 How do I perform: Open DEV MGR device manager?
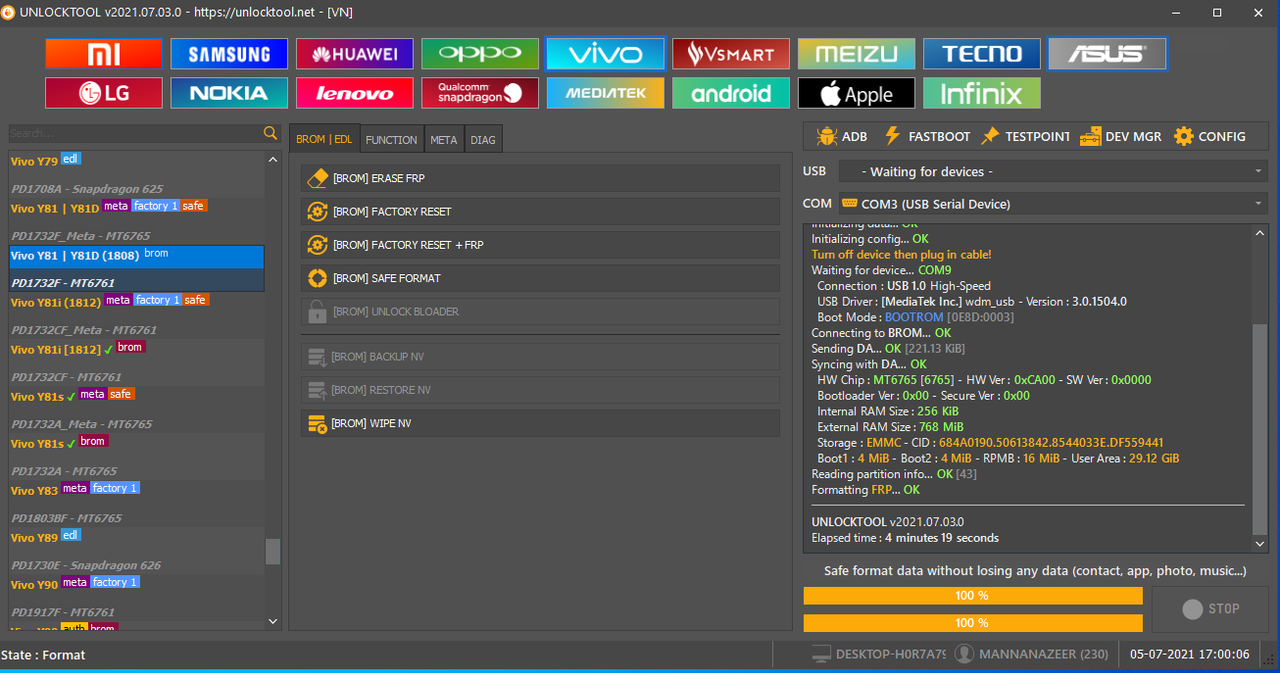[1121, 136]
